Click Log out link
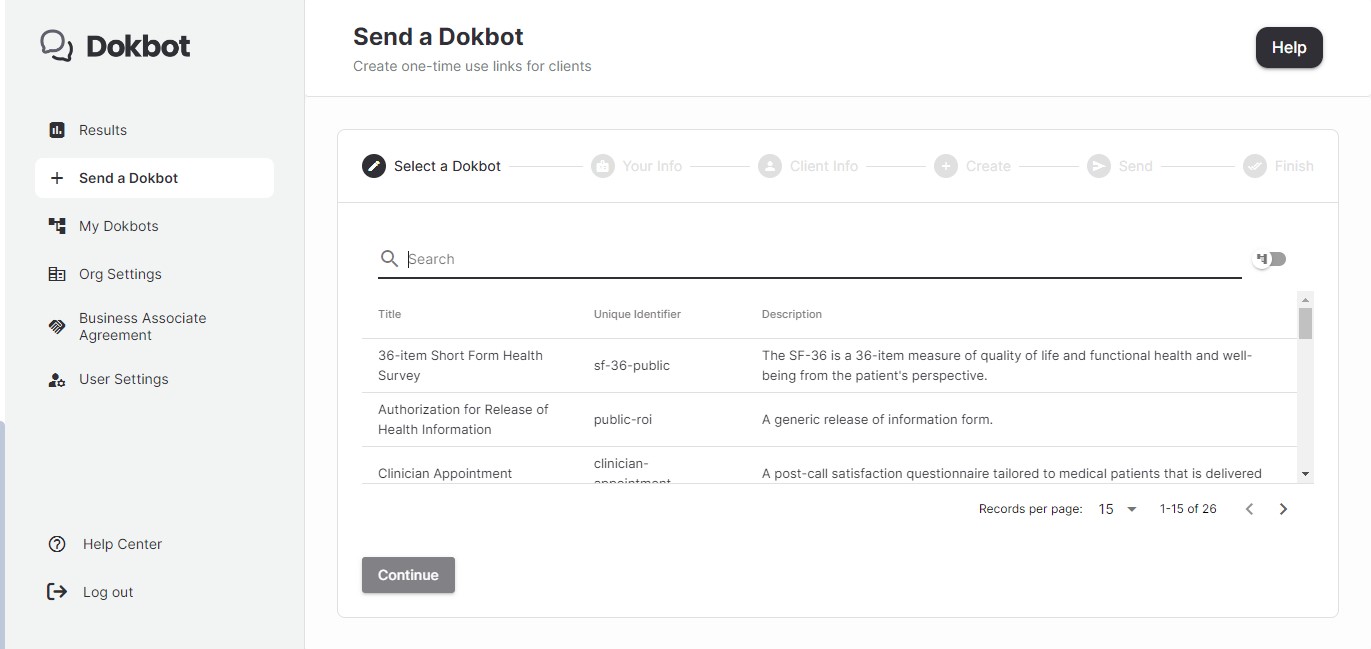The image size is (1371, 649). 108,592
